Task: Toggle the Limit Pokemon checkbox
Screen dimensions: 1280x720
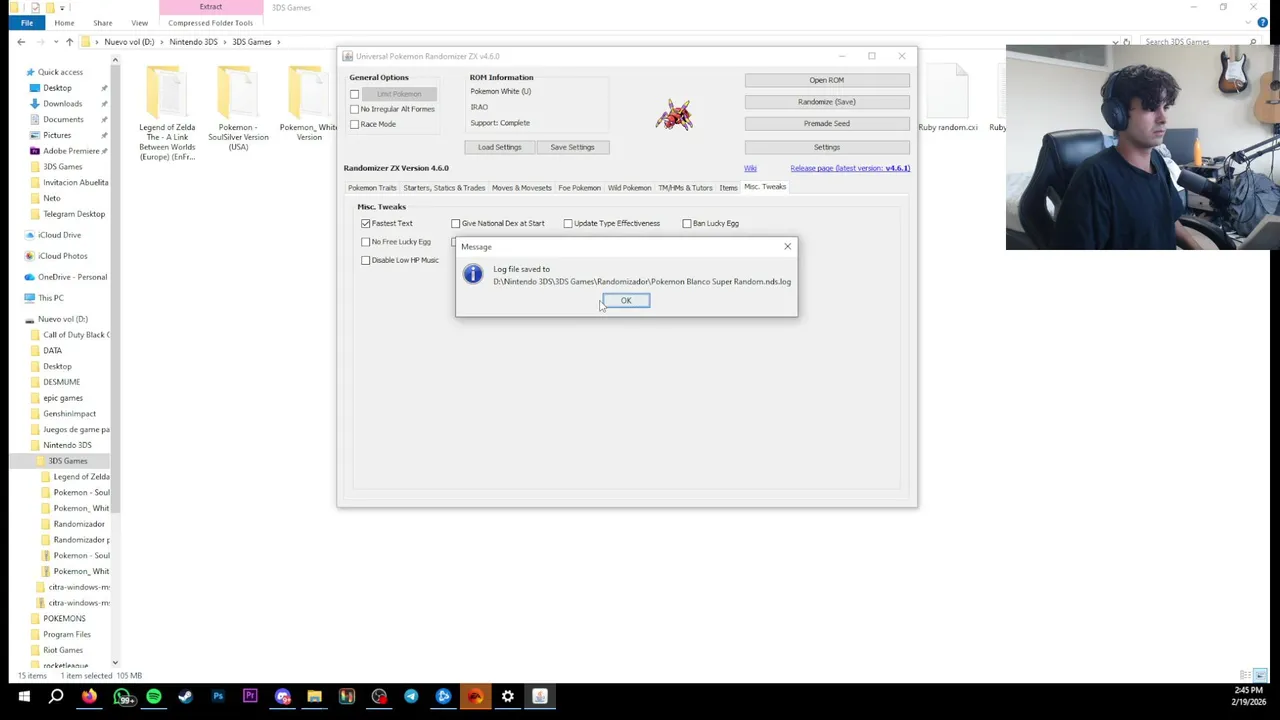Action: tap(355, 94)
